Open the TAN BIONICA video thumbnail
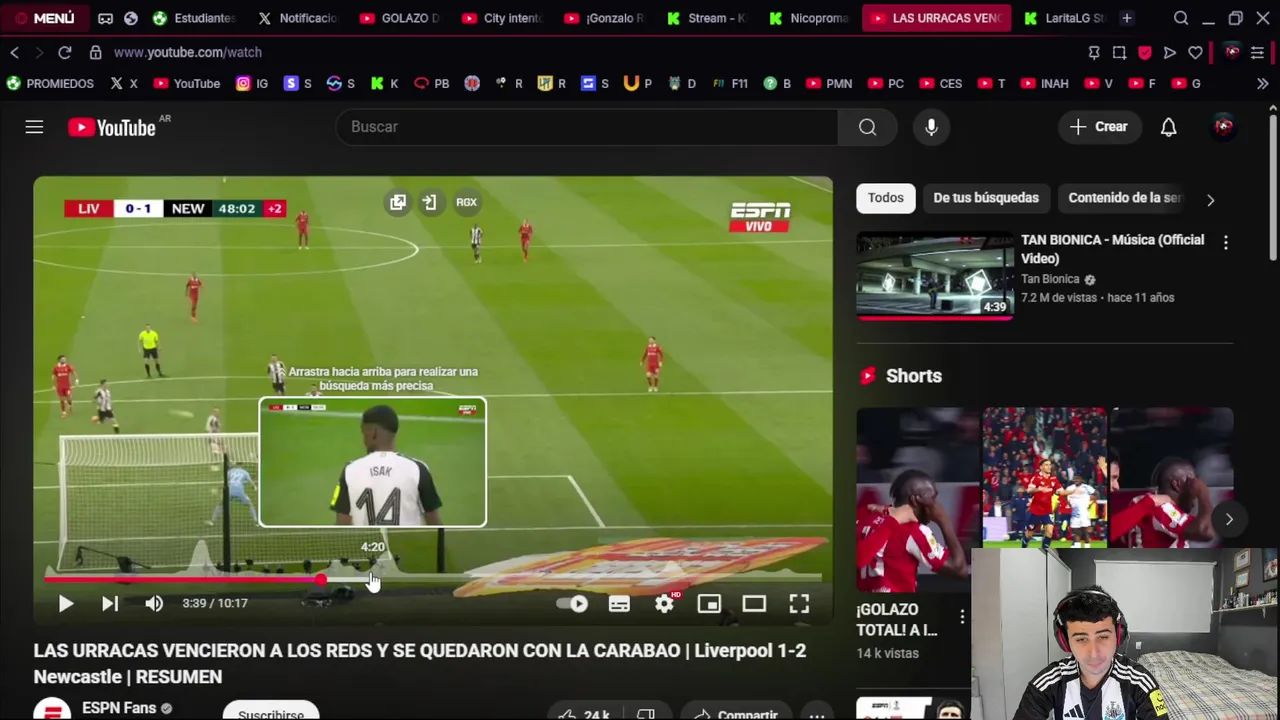The width and height of the screenshot is (1280, 720). coord(935,277)
